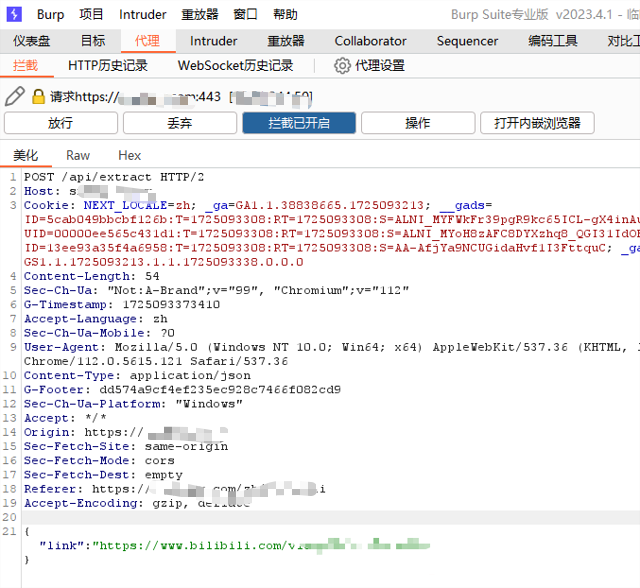The width and height of the screenshot is (640, 588).
Task: Click the 放行 forward button
Action: [x=60, y=123]
